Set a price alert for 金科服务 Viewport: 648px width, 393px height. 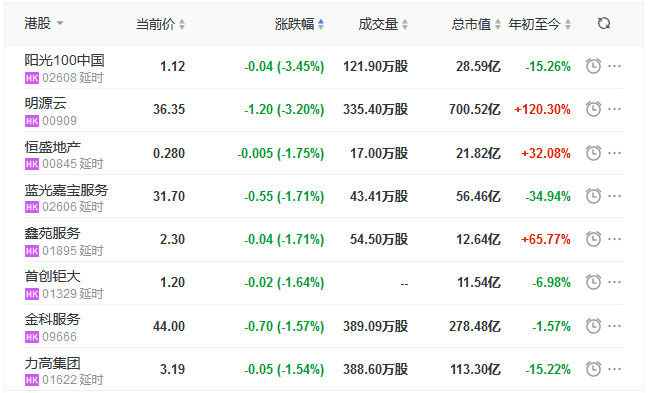coord(593,326)
